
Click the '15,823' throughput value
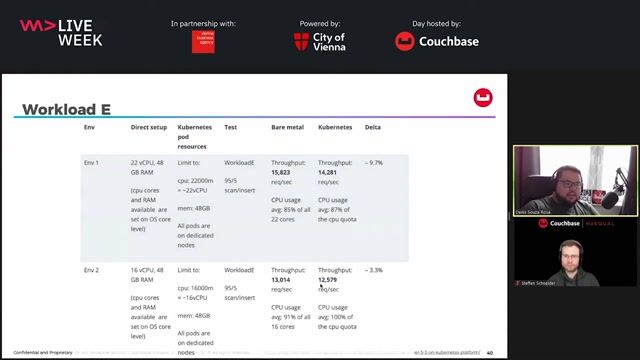point(280,172)
